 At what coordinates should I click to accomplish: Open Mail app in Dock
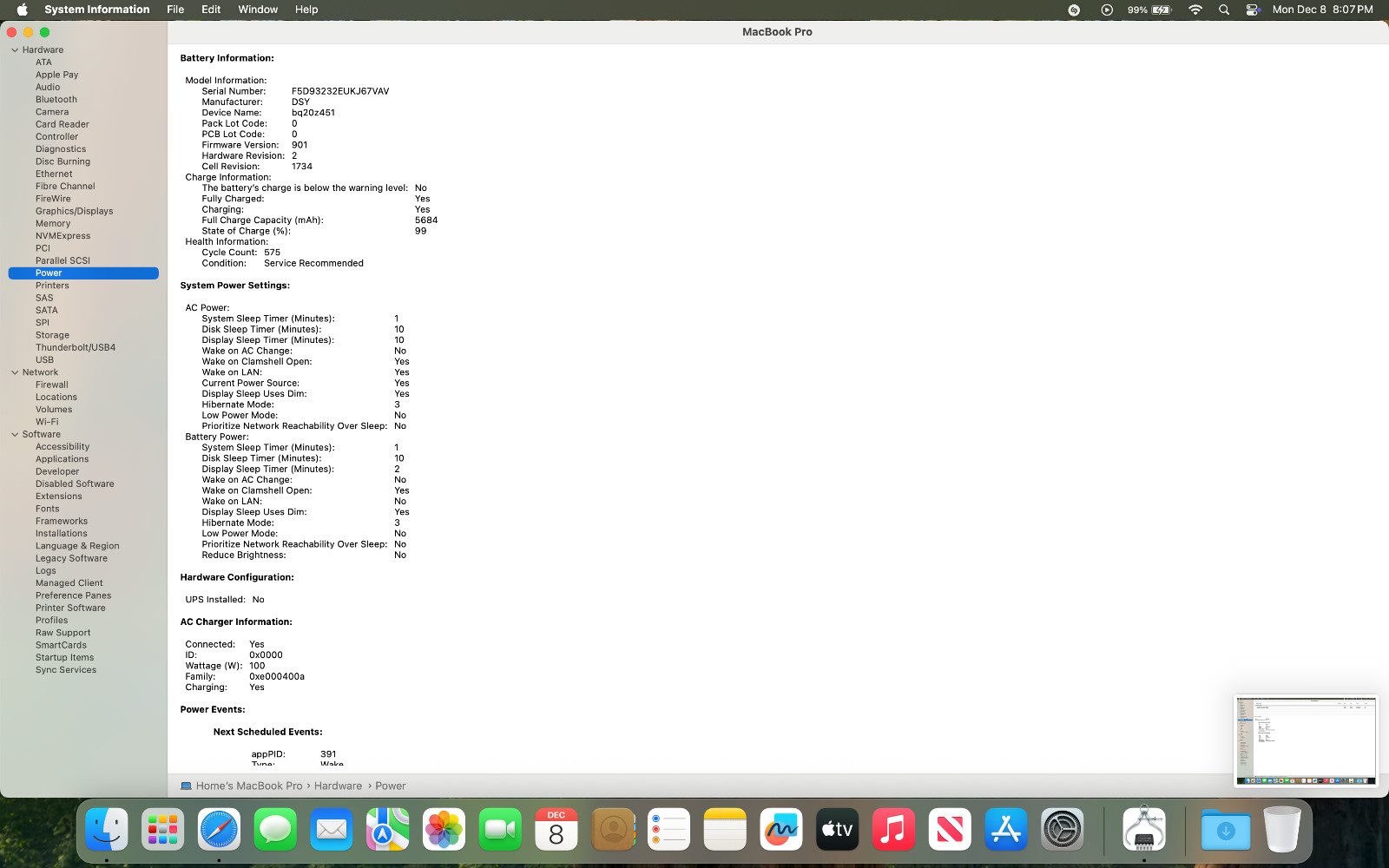pyautogui.click(x=332, y=830)
